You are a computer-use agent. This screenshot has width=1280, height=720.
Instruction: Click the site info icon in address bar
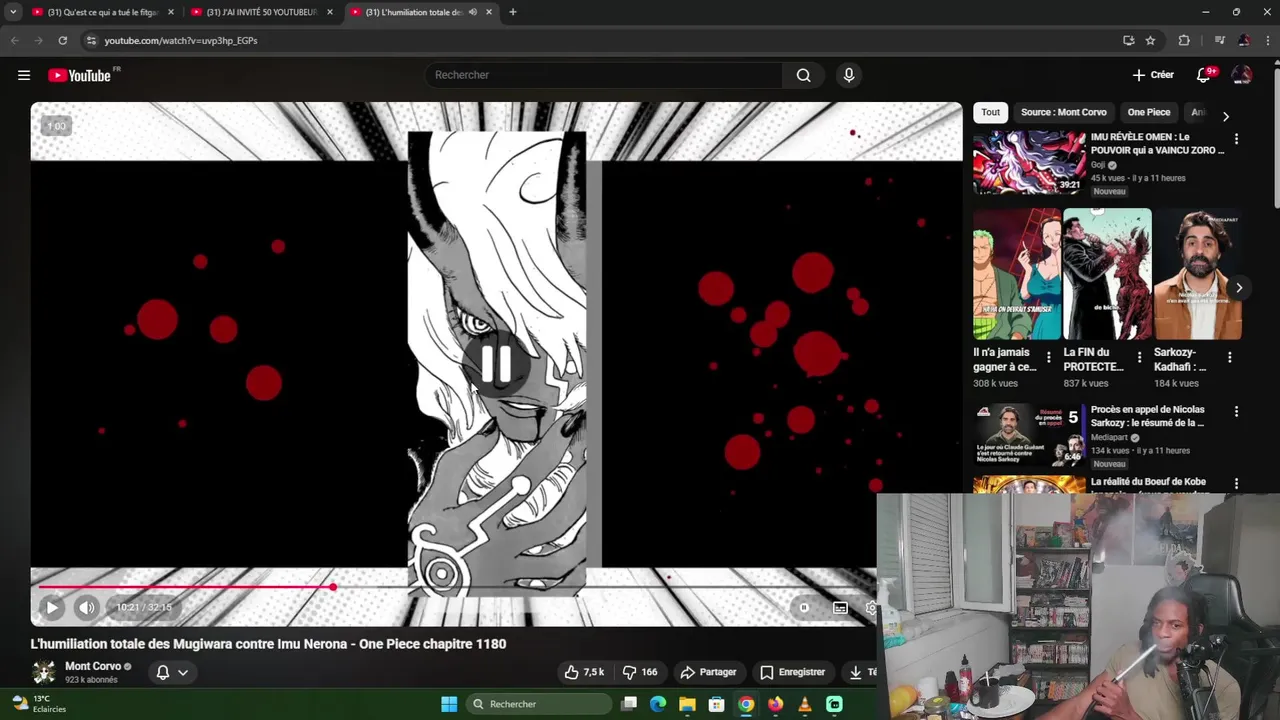[x=91, y=40]
